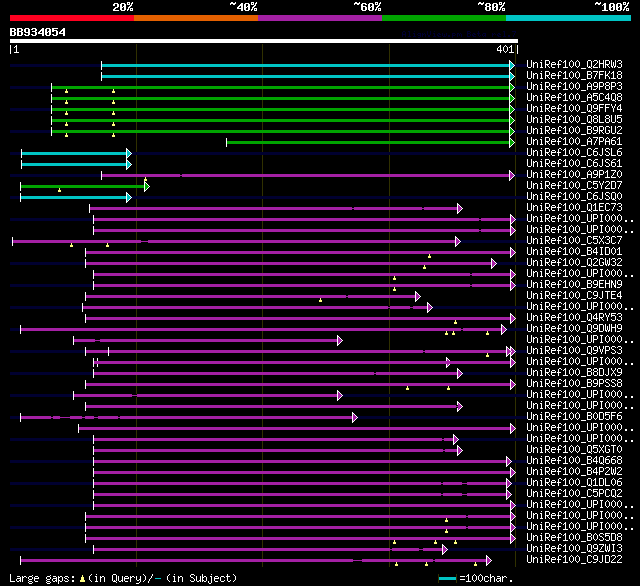Click the purple arrowhead ending Q1EC73 alignment

(460, 209)
